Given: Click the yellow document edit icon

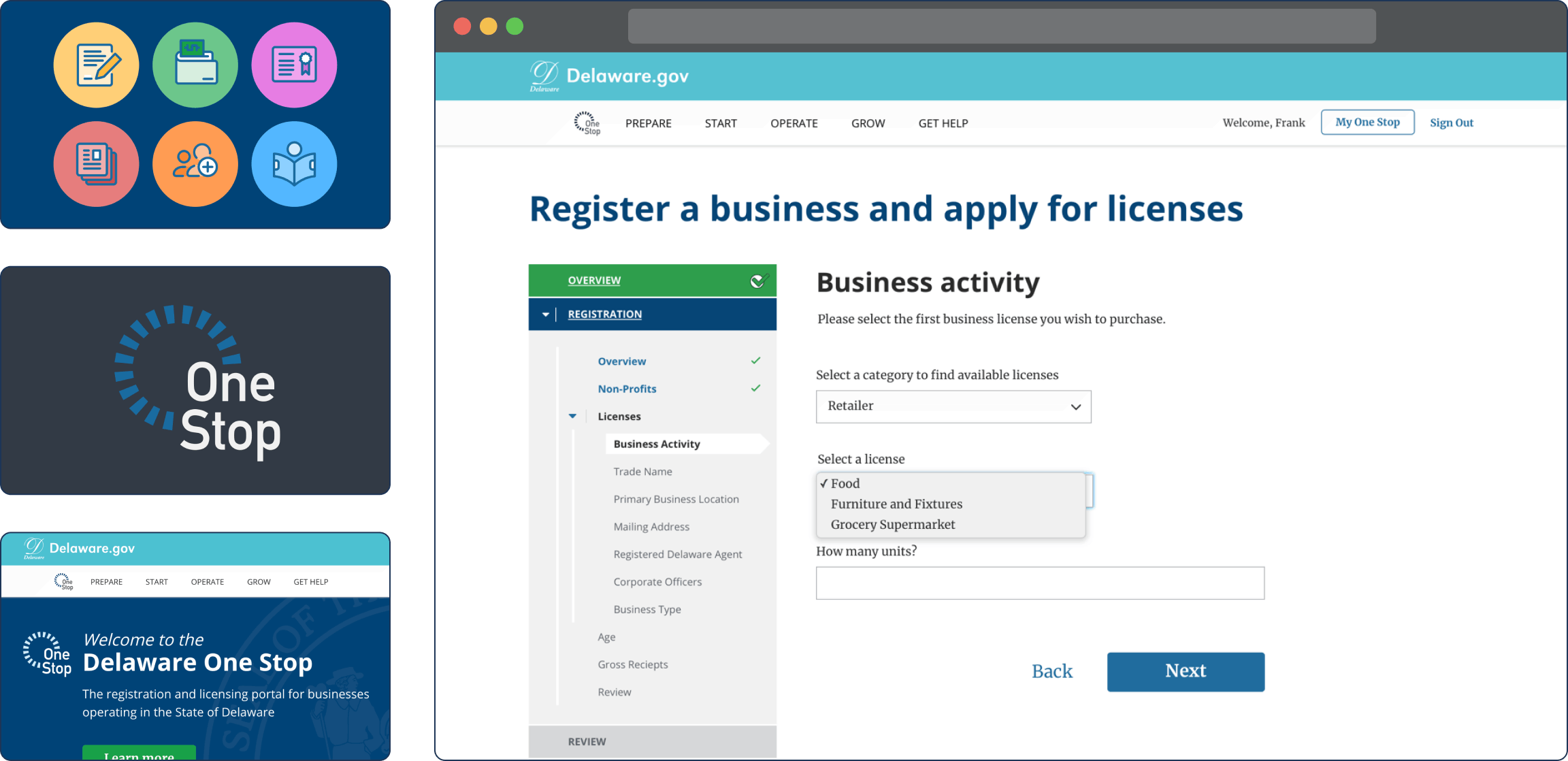Looking at the screenshot, I should pos(97,65).
